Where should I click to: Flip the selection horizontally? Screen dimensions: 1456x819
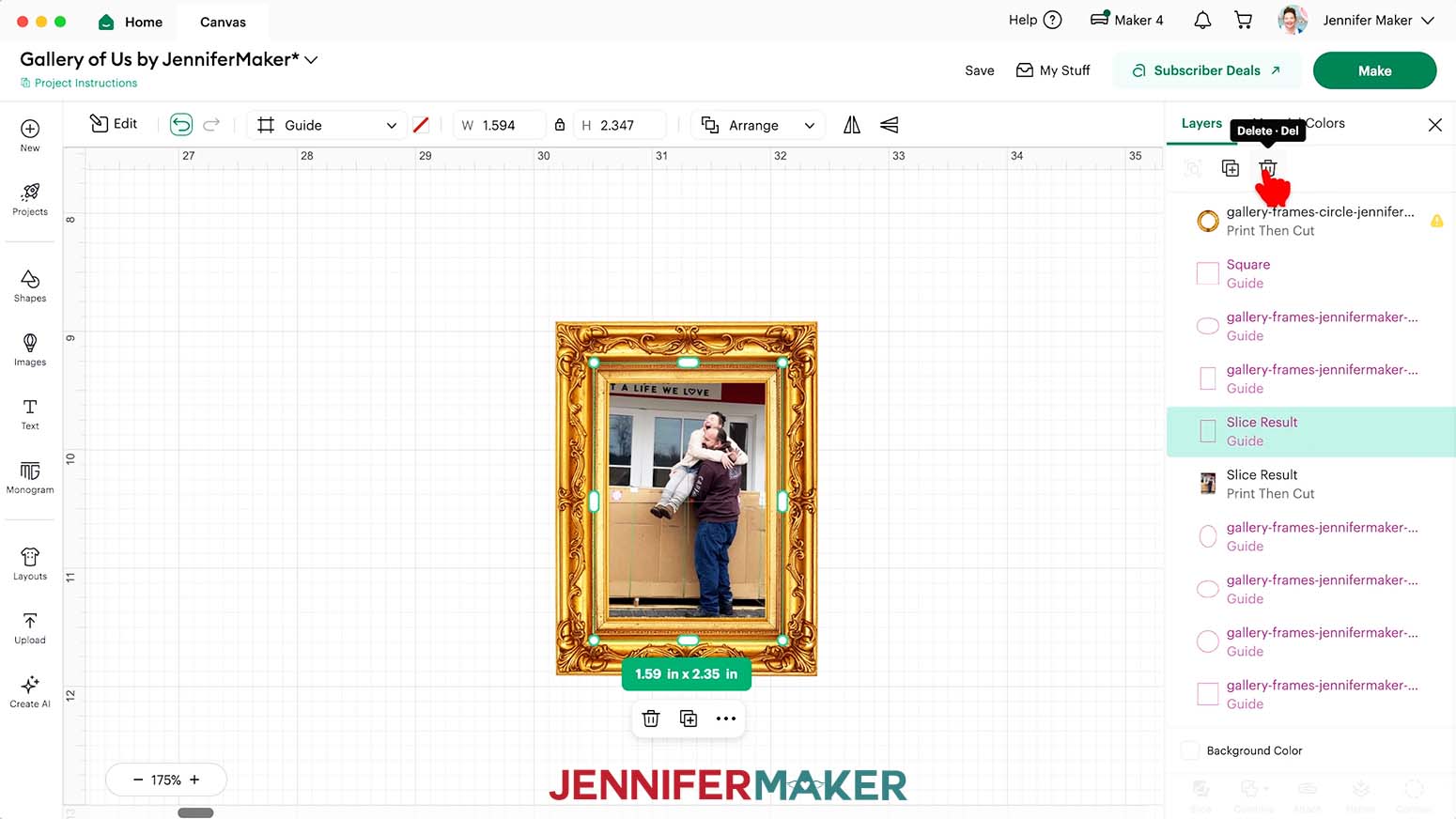coord(852,125)
